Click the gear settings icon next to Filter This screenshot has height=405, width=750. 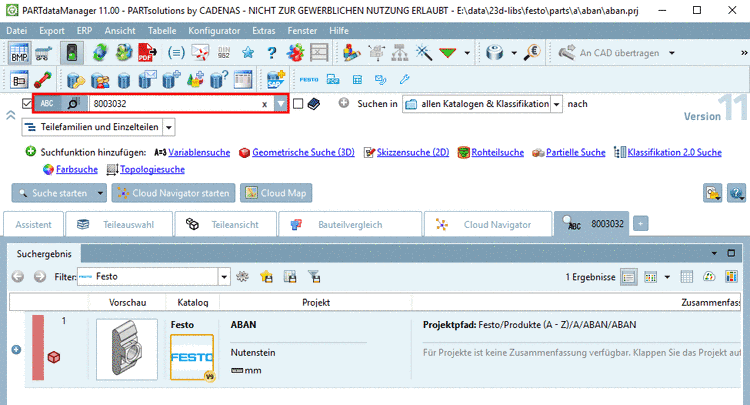(243, 276)
